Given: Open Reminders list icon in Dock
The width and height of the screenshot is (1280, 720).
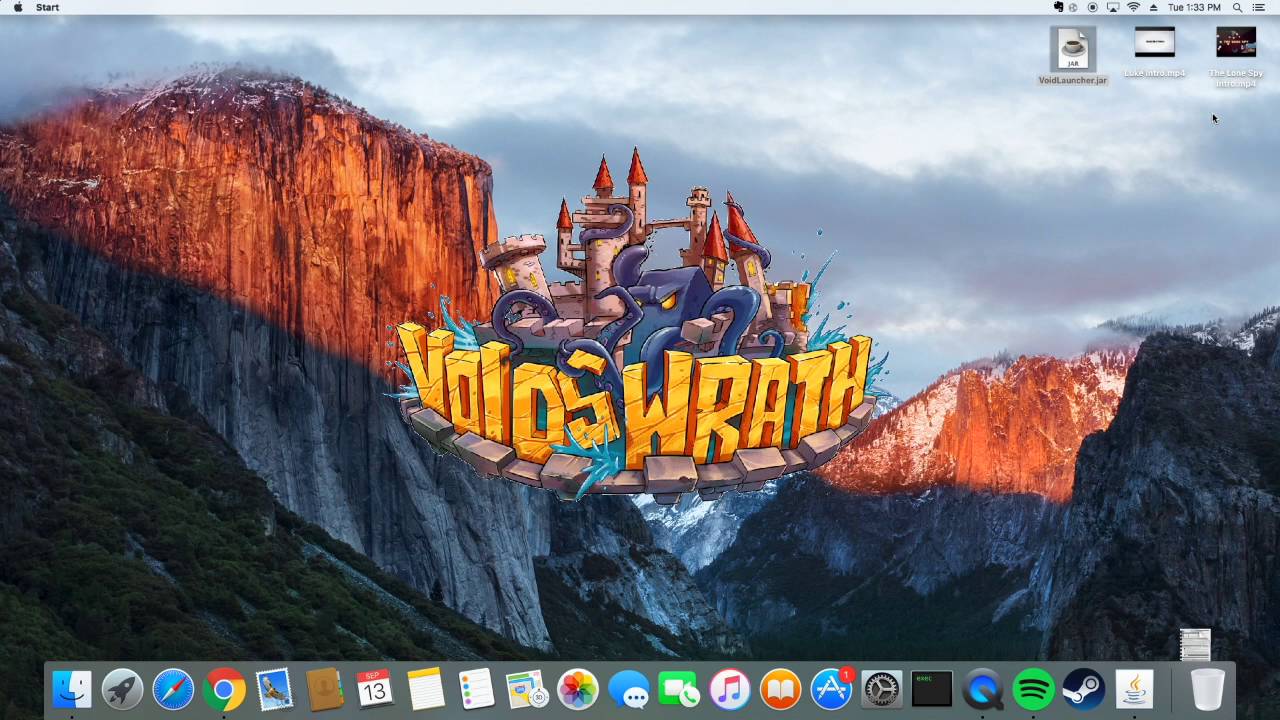Looking at the screenshot, I should tap(476, 690).
